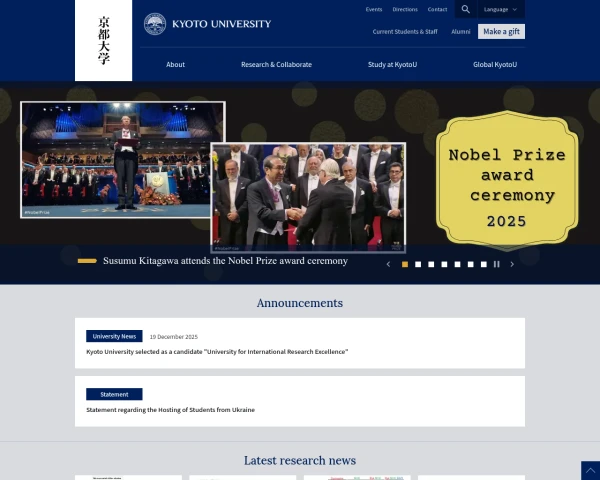Open the Directions link

[405, 10]
